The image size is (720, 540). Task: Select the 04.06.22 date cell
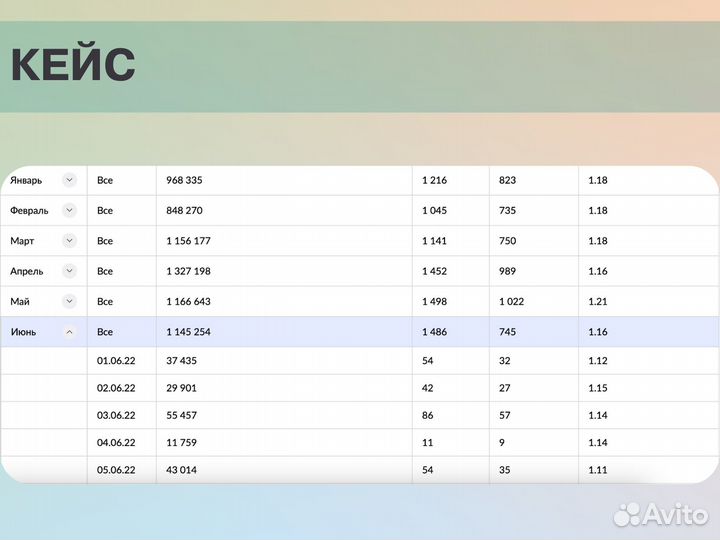pos(116,442)
